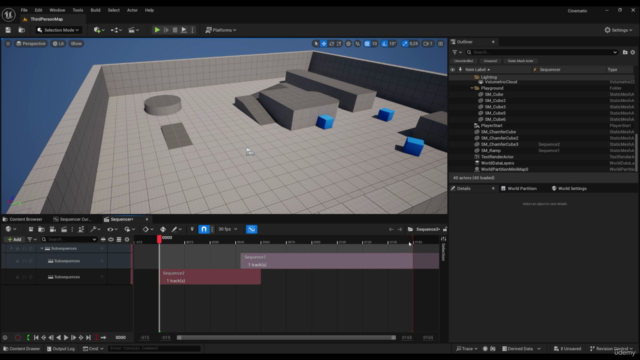Open the Output Log
This screenshot has width=640, height=360.
61,349
